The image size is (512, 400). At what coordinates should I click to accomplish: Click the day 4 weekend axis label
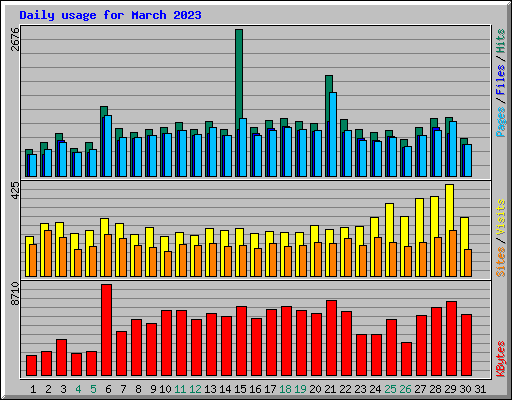(x=78, y=389)
